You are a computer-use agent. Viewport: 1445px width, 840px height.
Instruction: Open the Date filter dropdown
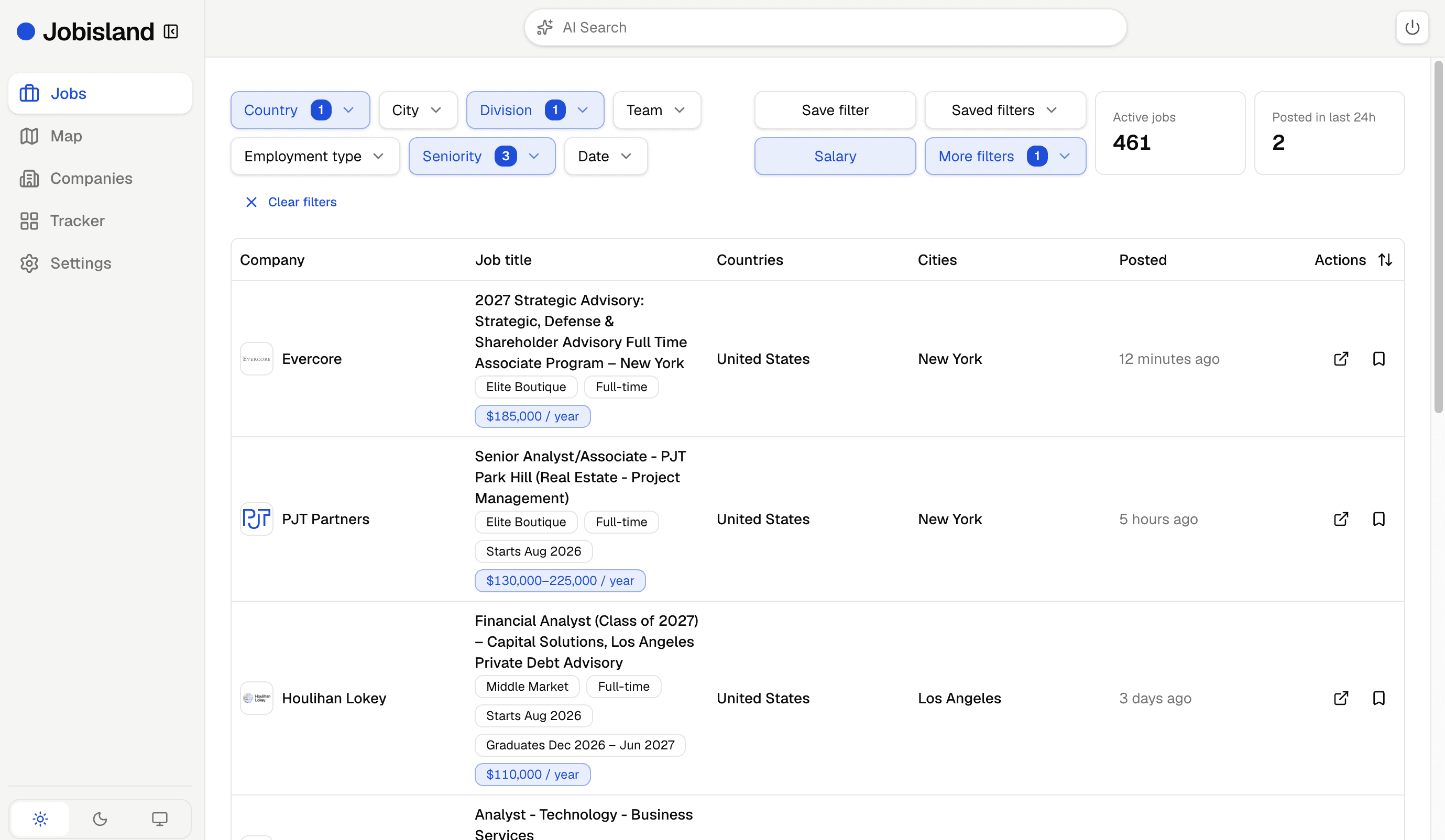(x=606, y=156)
